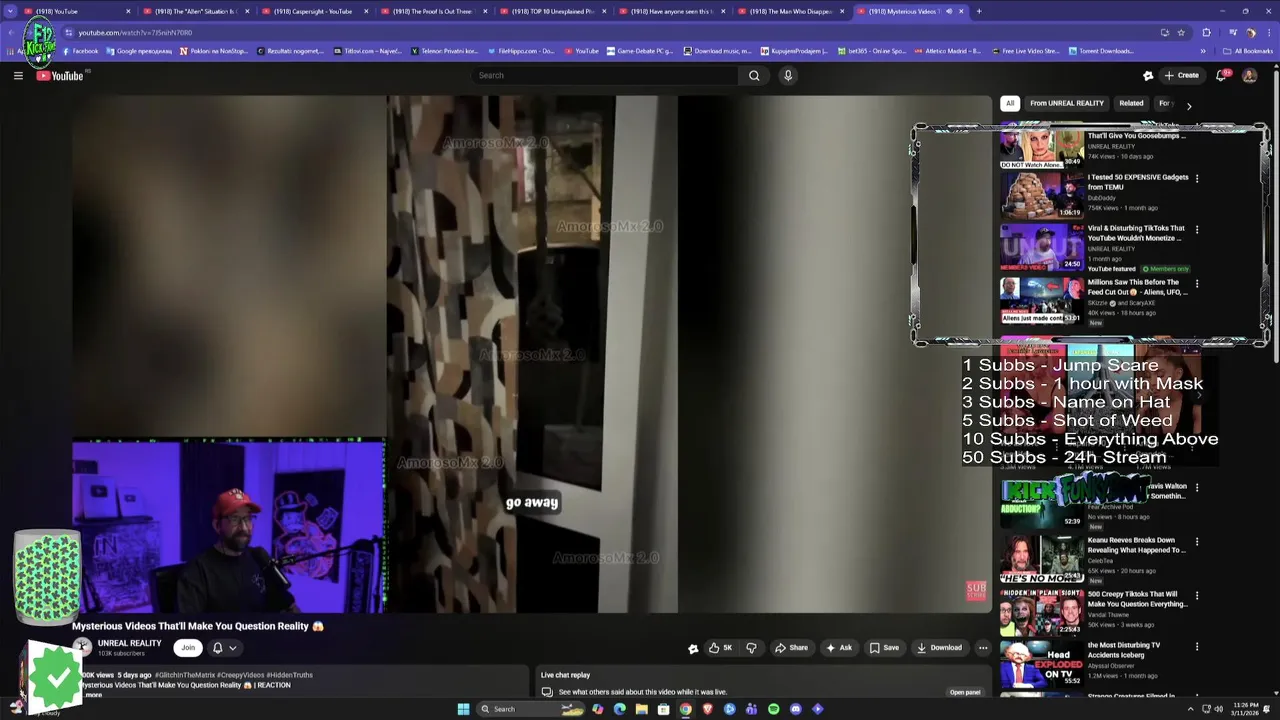Screen dimensions: 1280x720
Task: Switch to The Man Who Disappeared tab
Action: [x=795, y=11]
